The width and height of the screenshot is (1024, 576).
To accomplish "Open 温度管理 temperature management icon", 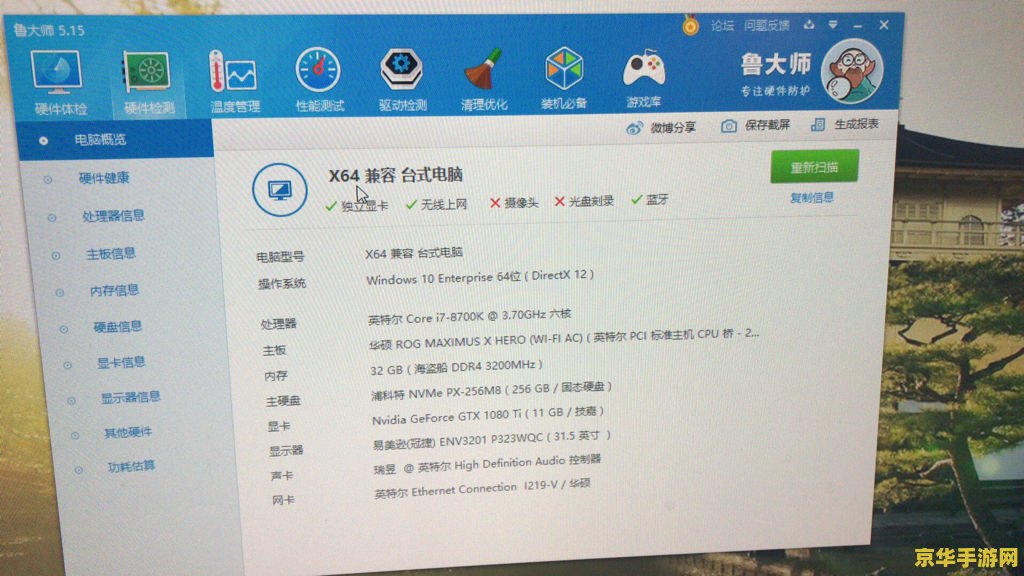I will point(234,81).
